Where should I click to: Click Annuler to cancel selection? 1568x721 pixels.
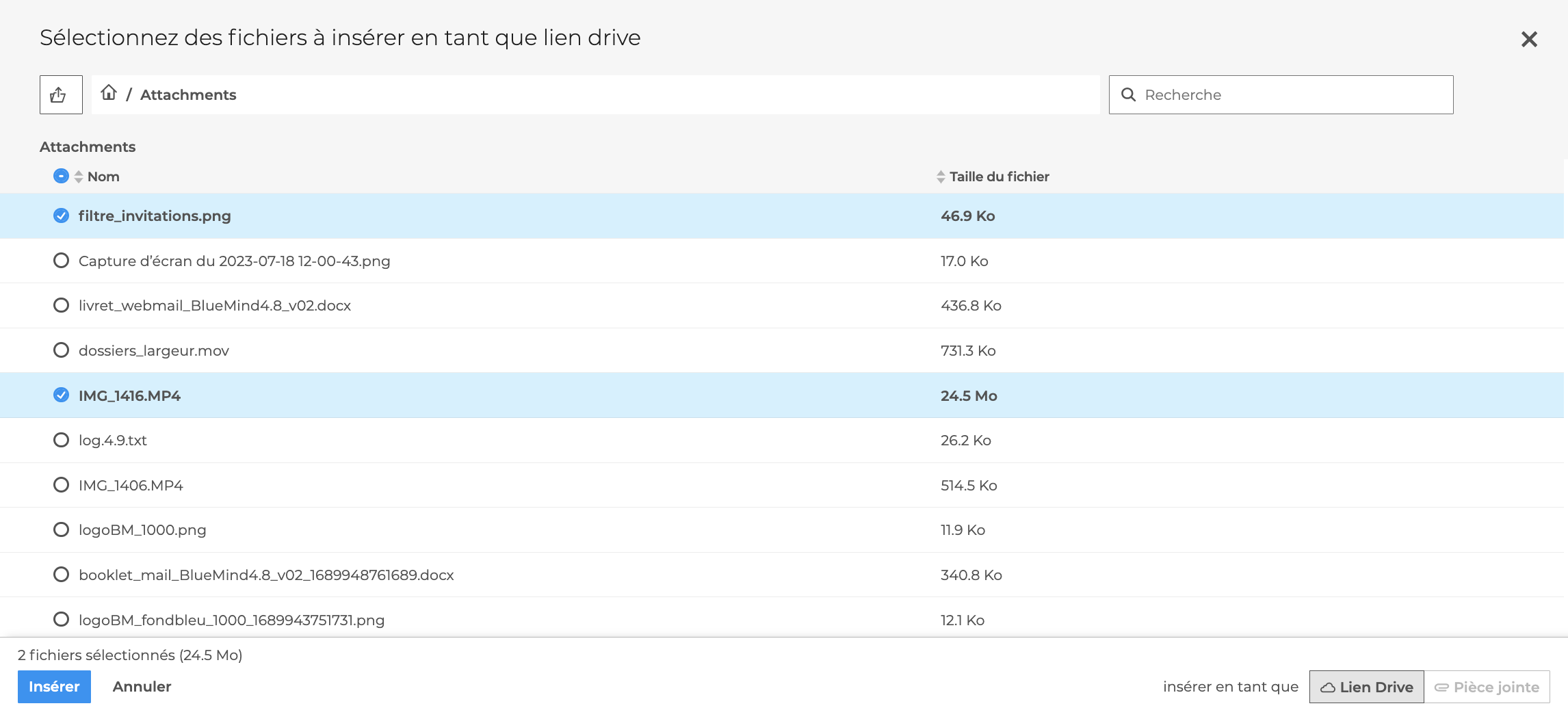coord(142,687)
